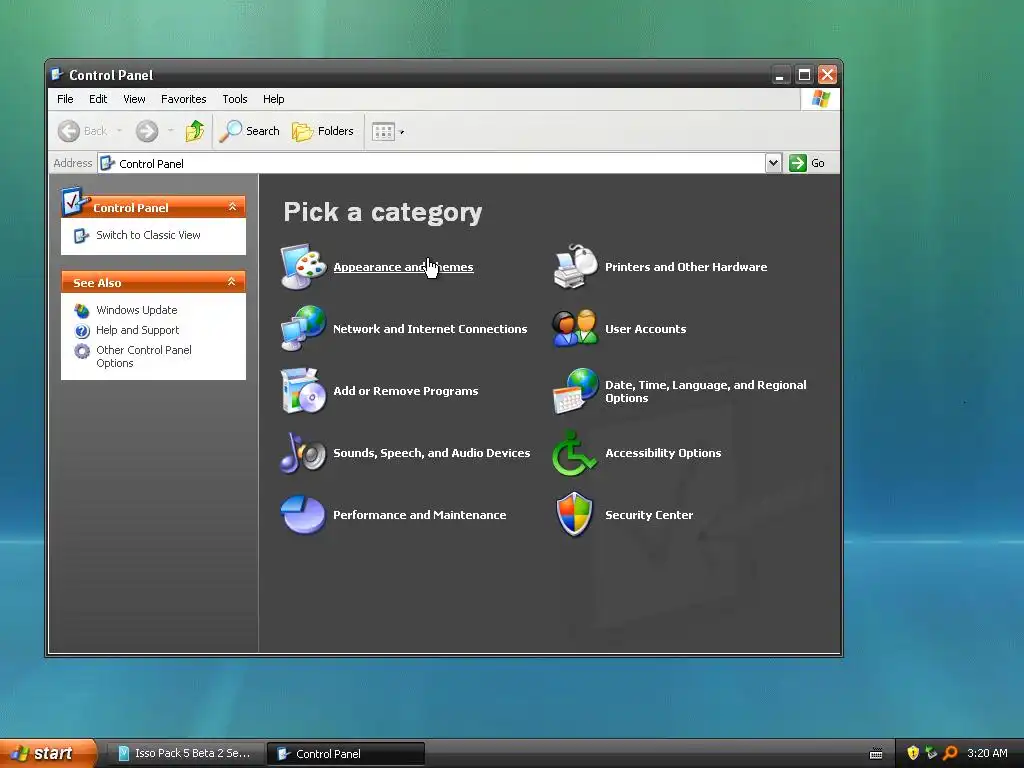This screenshot has height=768, width=1024.
Task: Click the magnifier tray icon
Action: click(950, 753)
